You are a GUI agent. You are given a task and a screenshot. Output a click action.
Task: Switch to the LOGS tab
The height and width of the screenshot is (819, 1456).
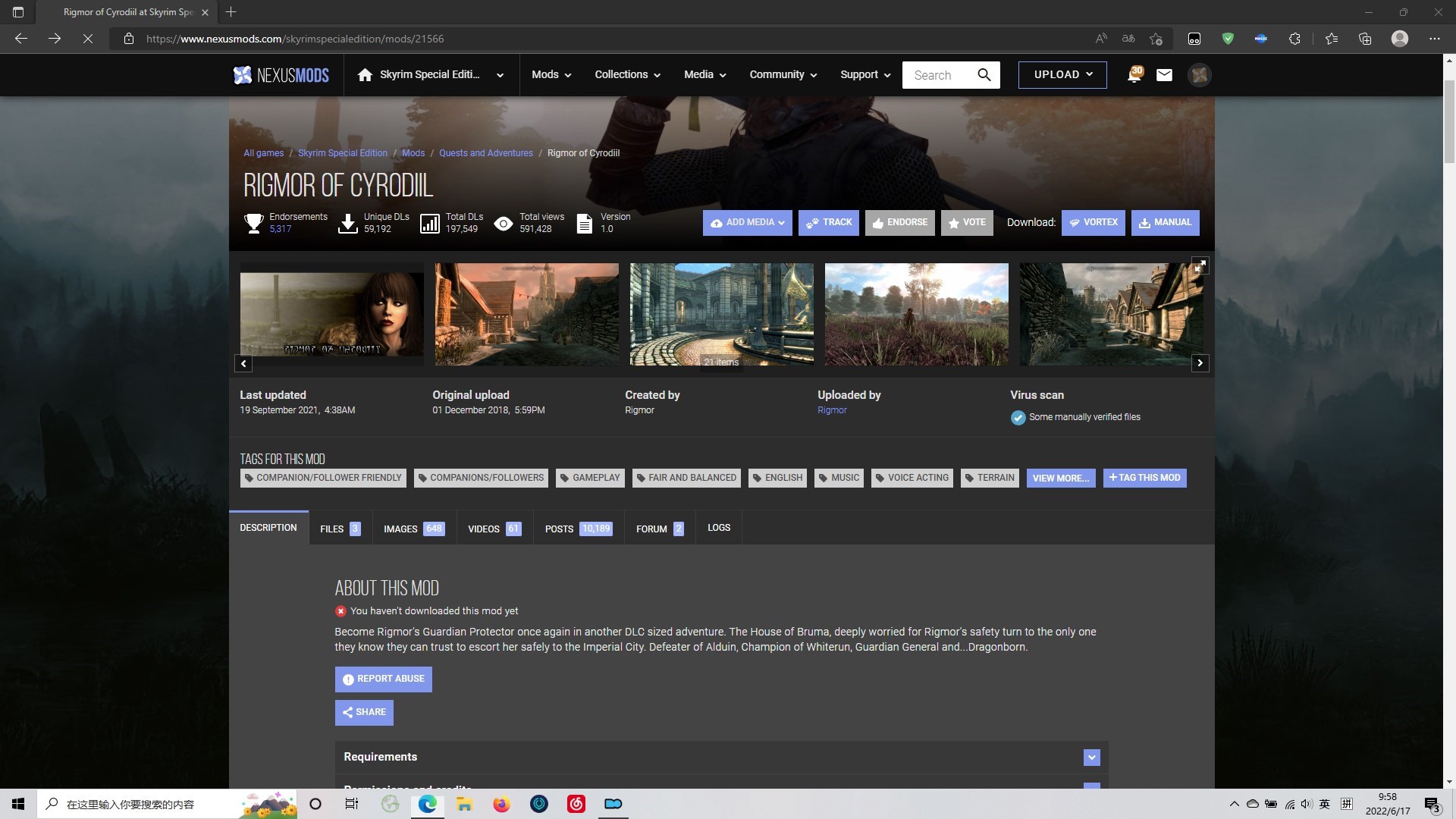click(x=719, y=528)
